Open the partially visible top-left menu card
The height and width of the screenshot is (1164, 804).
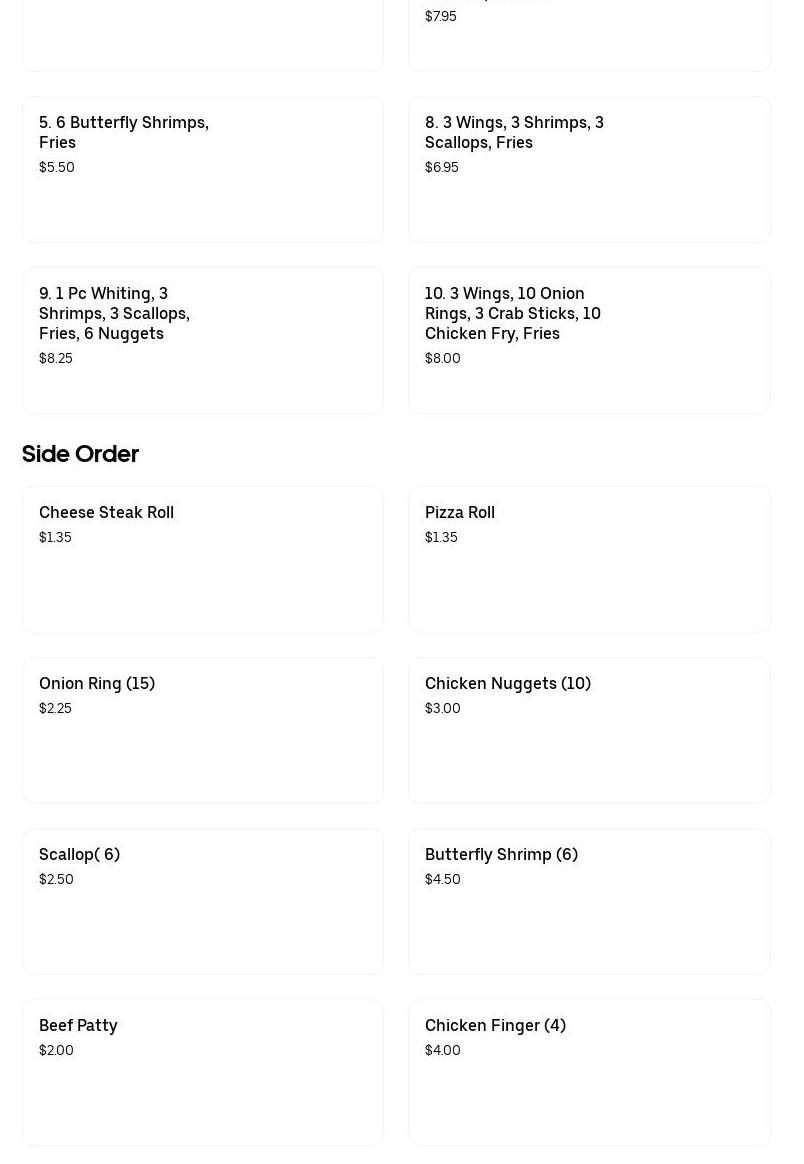click(203, 35)
